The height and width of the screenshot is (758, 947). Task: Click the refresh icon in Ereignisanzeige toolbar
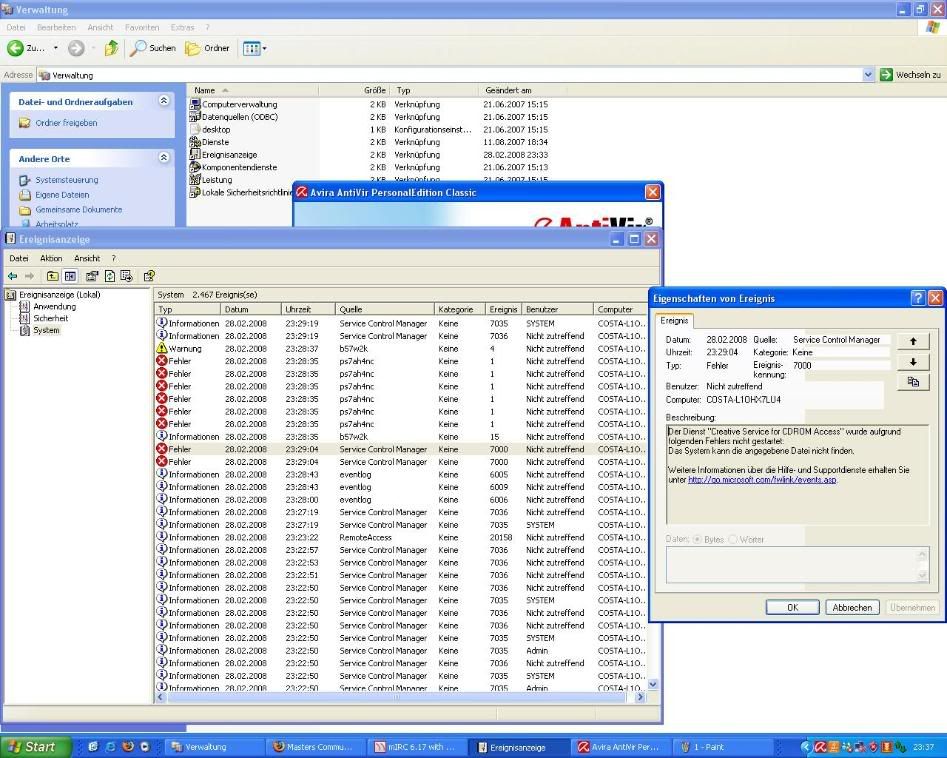tap(109, 276)
